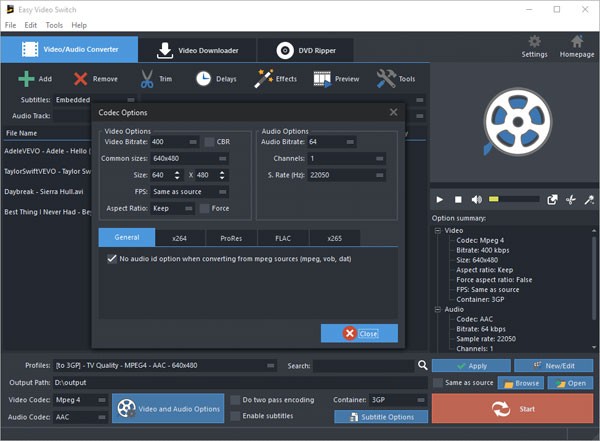Click the Preview film icon
Screen dimensions: 600x441
point(322,78)
